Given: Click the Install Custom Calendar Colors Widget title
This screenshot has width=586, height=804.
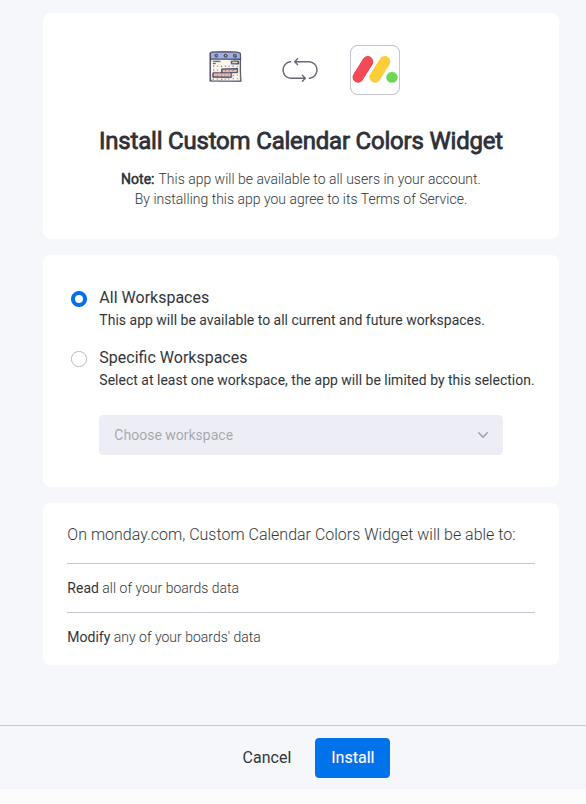Looking at the screenshot, I should pos(292,141).
